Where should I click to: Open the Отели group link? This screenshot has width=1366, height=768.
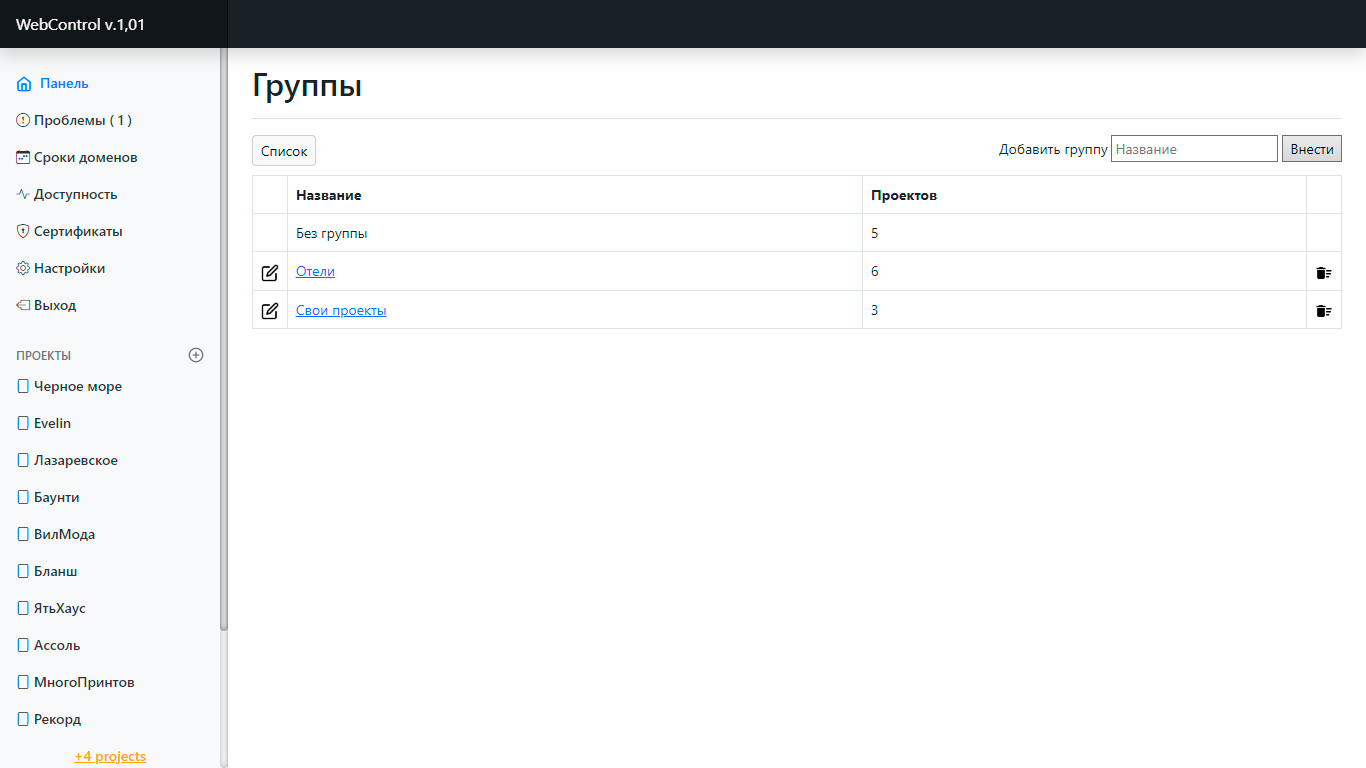[315, 272]
